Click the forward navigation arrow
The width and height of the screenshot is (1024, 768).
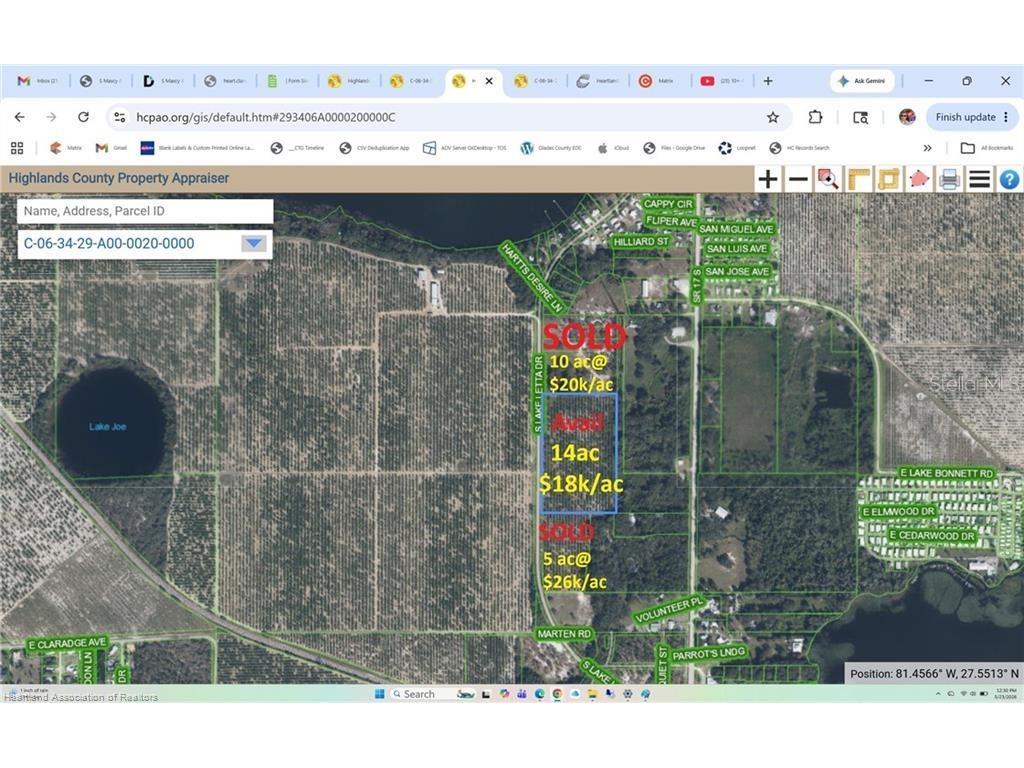(51, 117)
